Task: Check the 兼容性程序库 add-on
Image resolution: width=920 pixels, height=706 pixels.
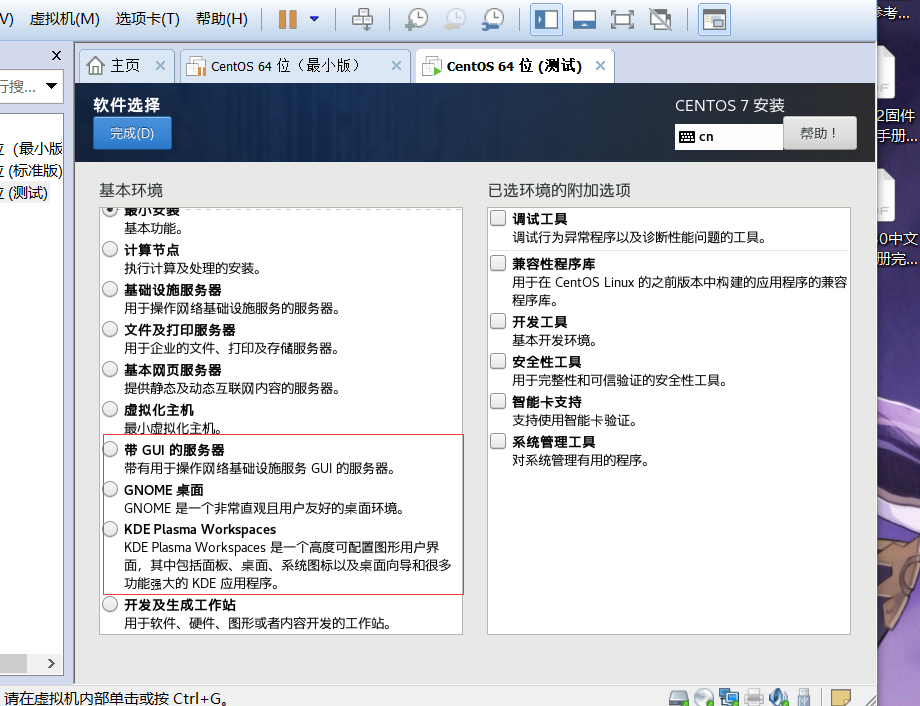Action: point(498,262)
